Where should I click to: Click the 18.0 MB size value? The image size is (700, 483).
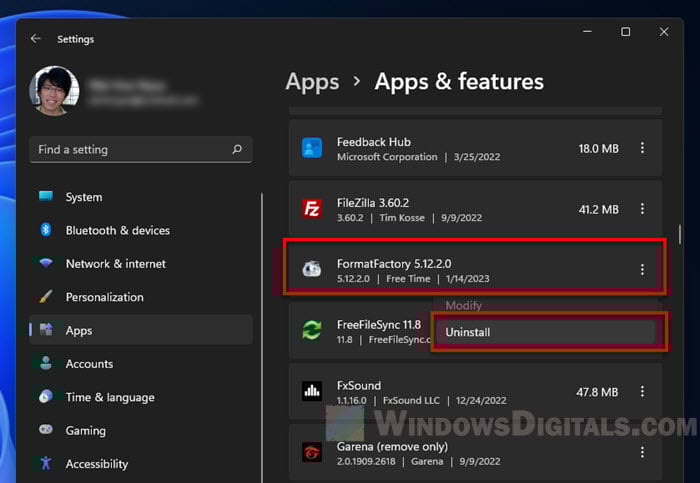coord(599,149)
